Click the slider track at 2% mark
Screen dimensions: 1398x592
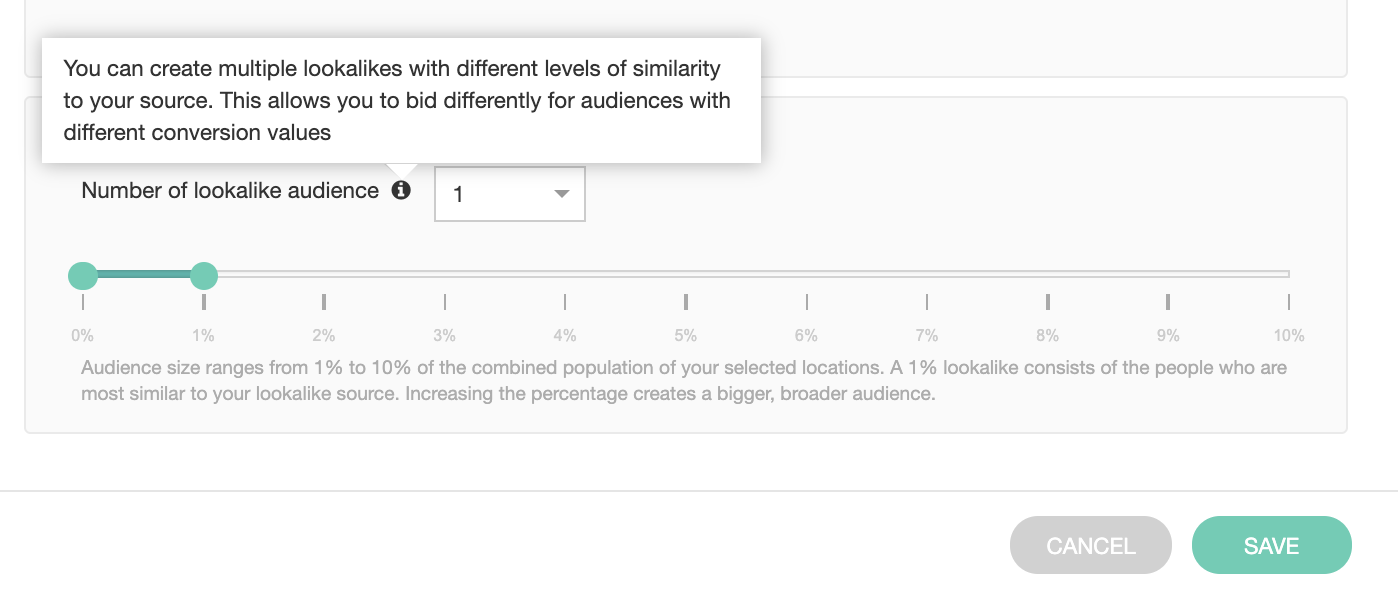point(324,274)
